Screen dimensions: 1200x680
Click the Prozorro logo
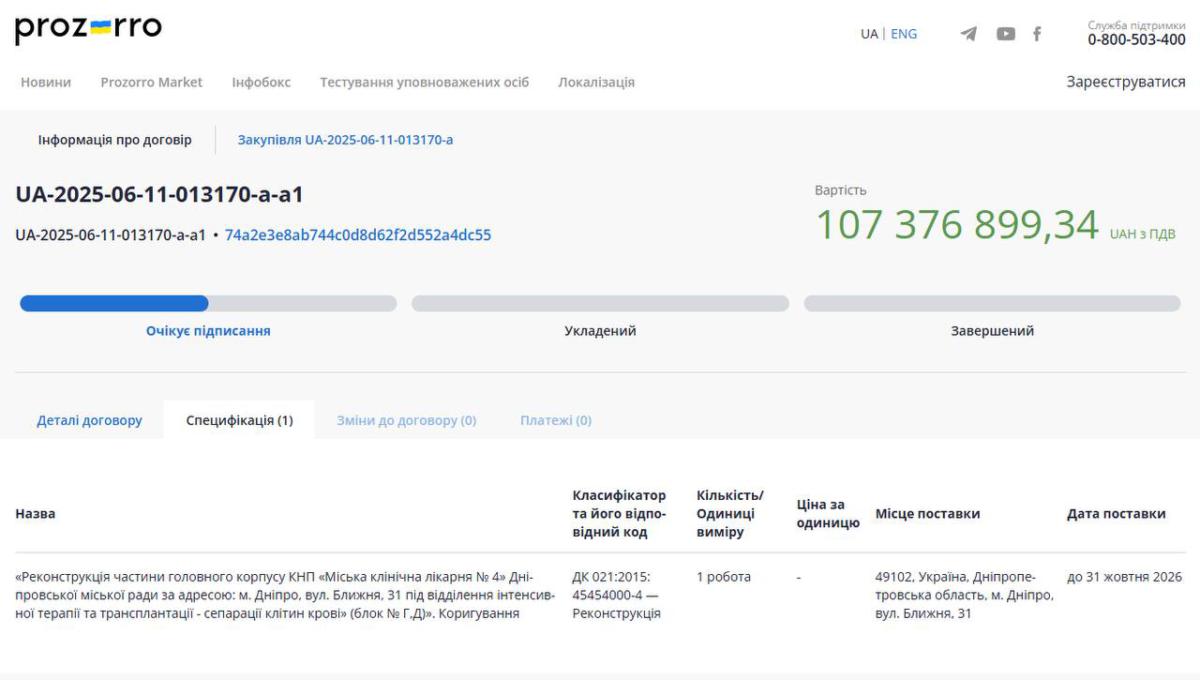(88, 29)
